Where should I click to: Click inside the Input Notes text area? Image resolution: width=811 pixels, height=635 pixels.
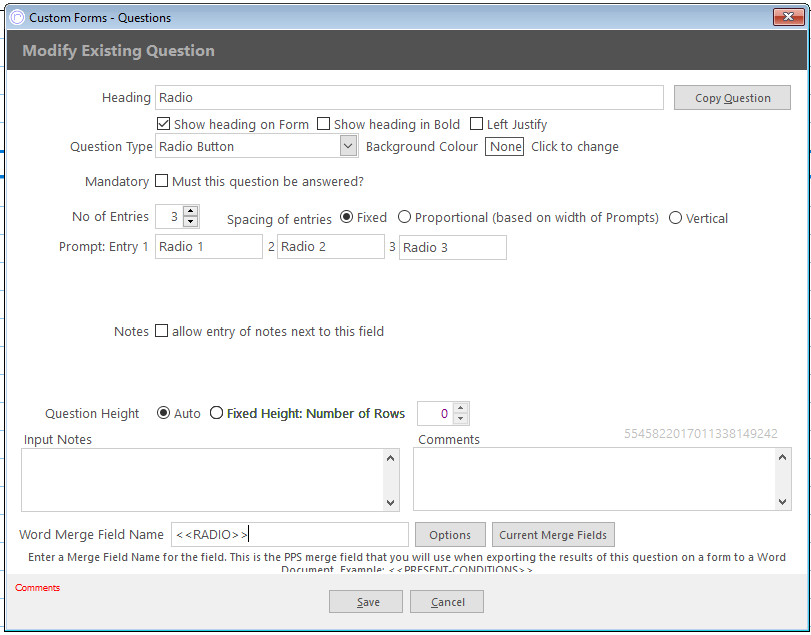[203, 480]
